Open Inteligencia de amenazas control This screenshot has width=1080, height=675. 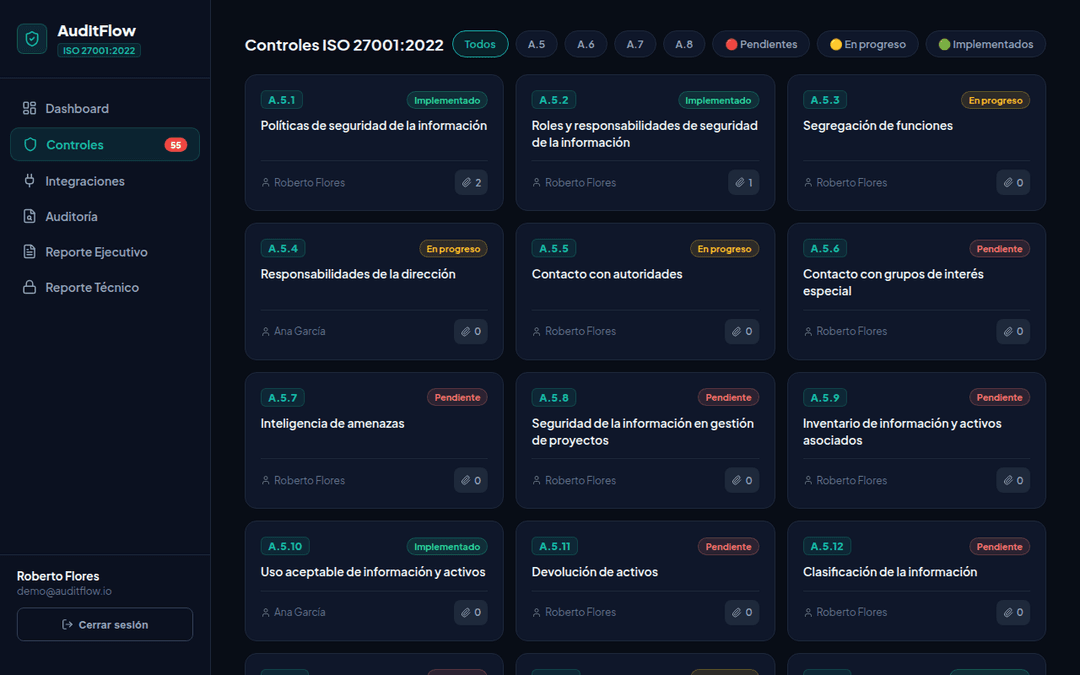click(x=333, y=424)
